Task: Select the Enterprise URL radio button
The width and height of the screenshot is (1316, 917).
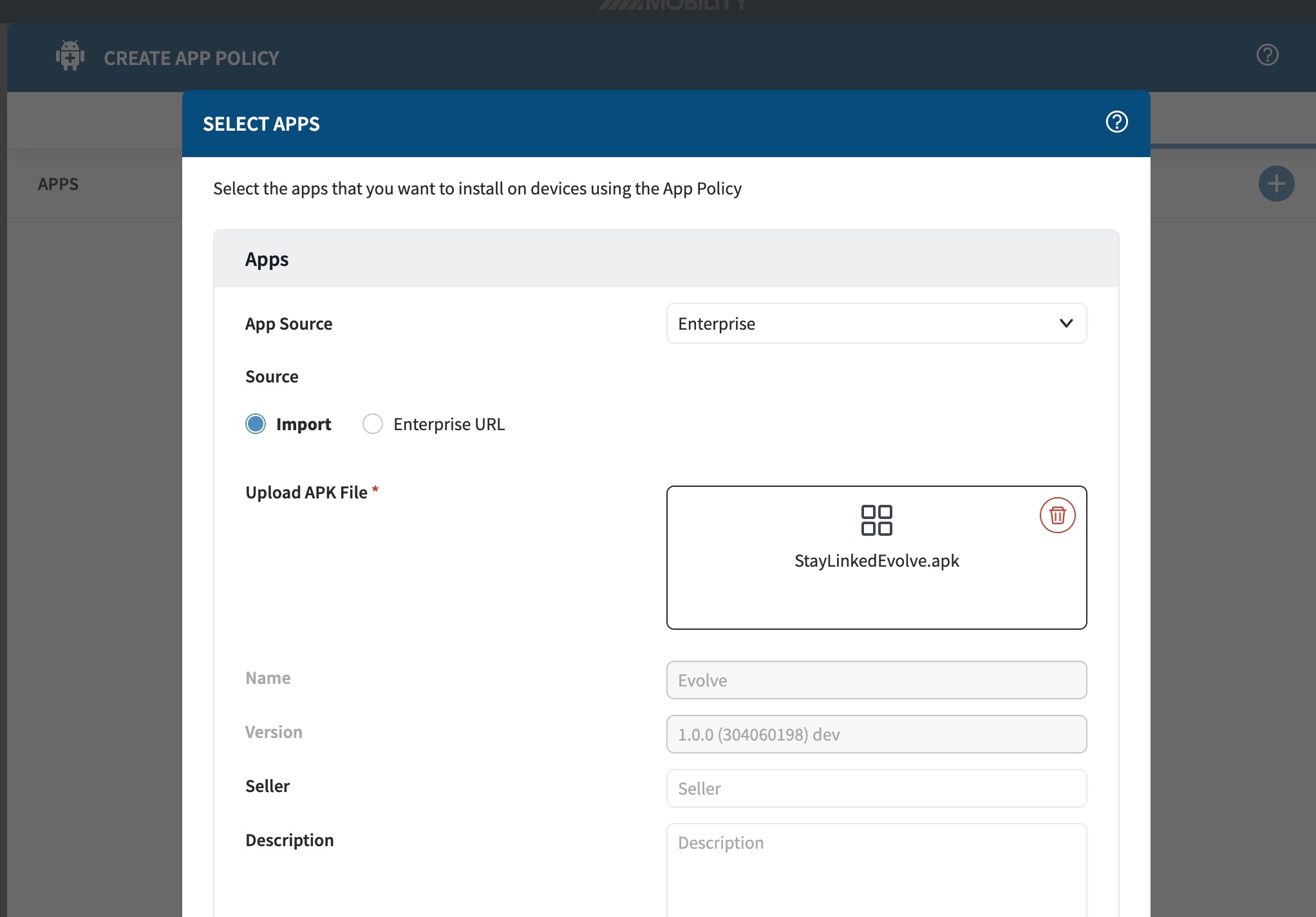Action: 373,424
